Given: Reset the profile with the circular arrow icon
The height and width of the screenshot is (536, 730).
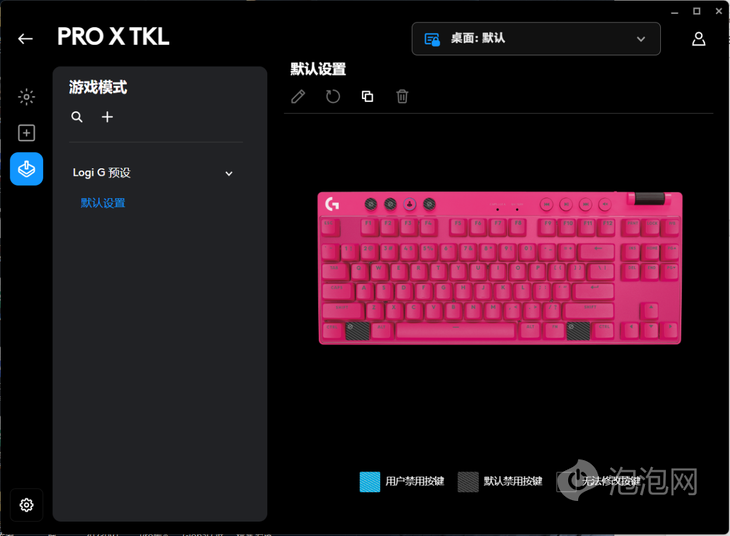Looking at the screenshot, I should tap(333, 96).
